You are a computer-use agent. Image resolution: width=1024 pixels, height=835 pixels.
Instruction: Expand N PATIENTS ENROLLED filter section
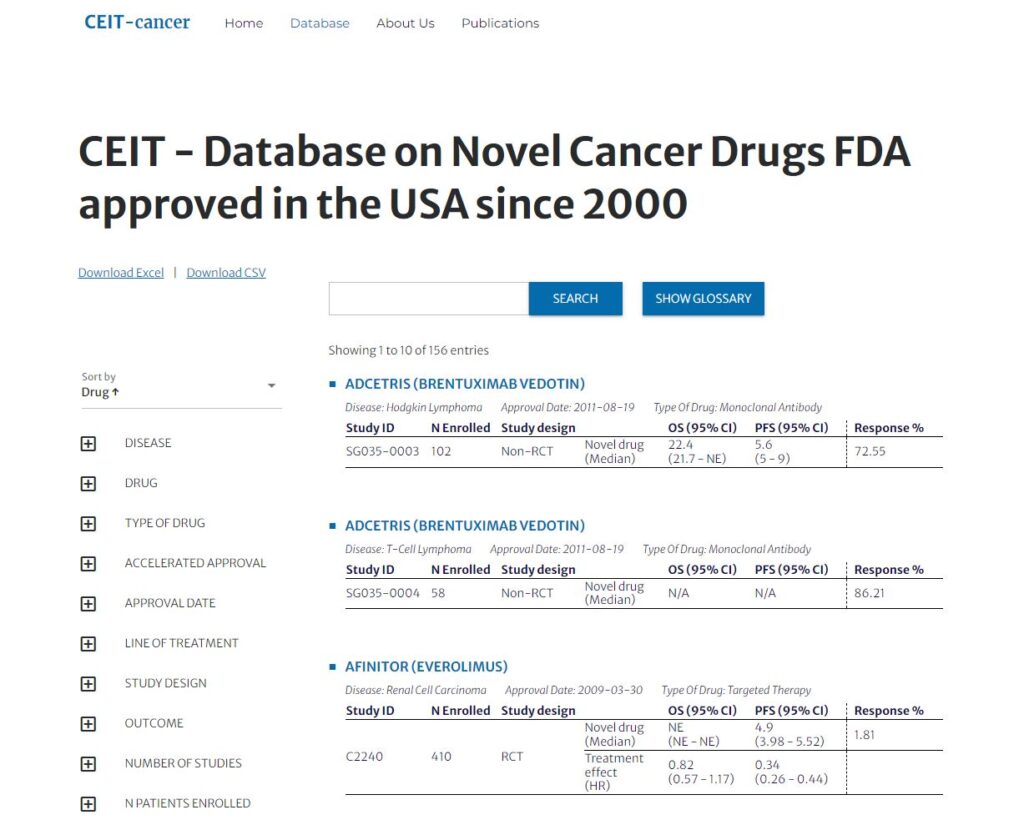pyautogui.click(x=88, y=803)
